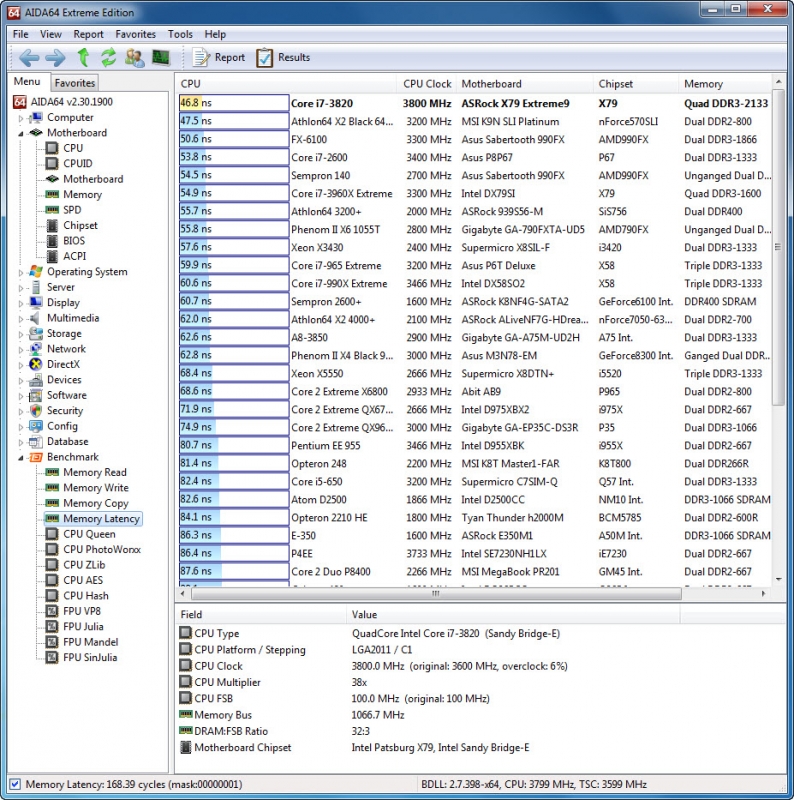This screenshot has width=794, height=800.
Task: Collapse the Motherboard tree node
Action: pyautogui.click(x=21, y=133)
